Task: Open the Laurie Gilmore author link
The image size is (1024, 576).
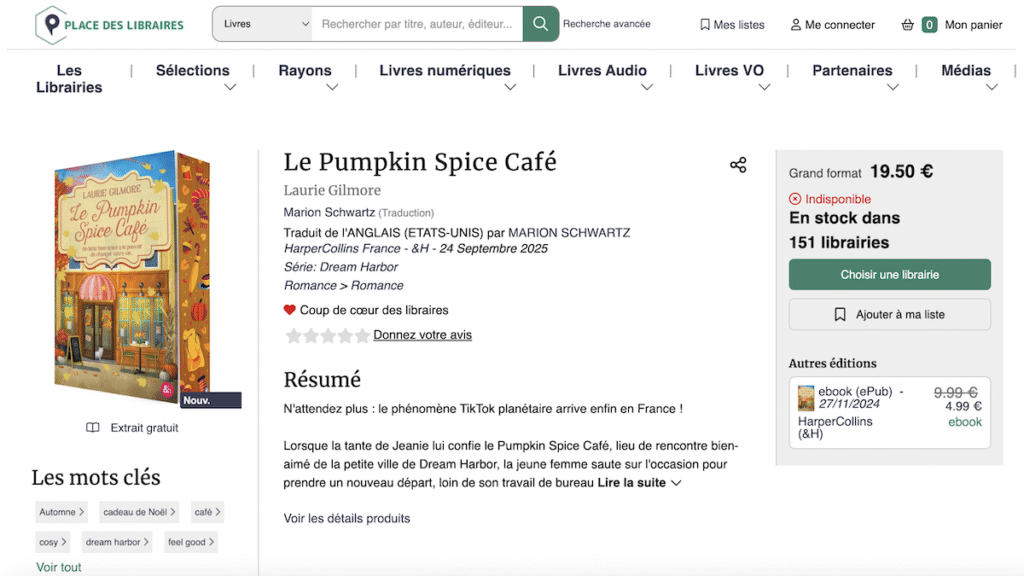Action: coord(332,190)
